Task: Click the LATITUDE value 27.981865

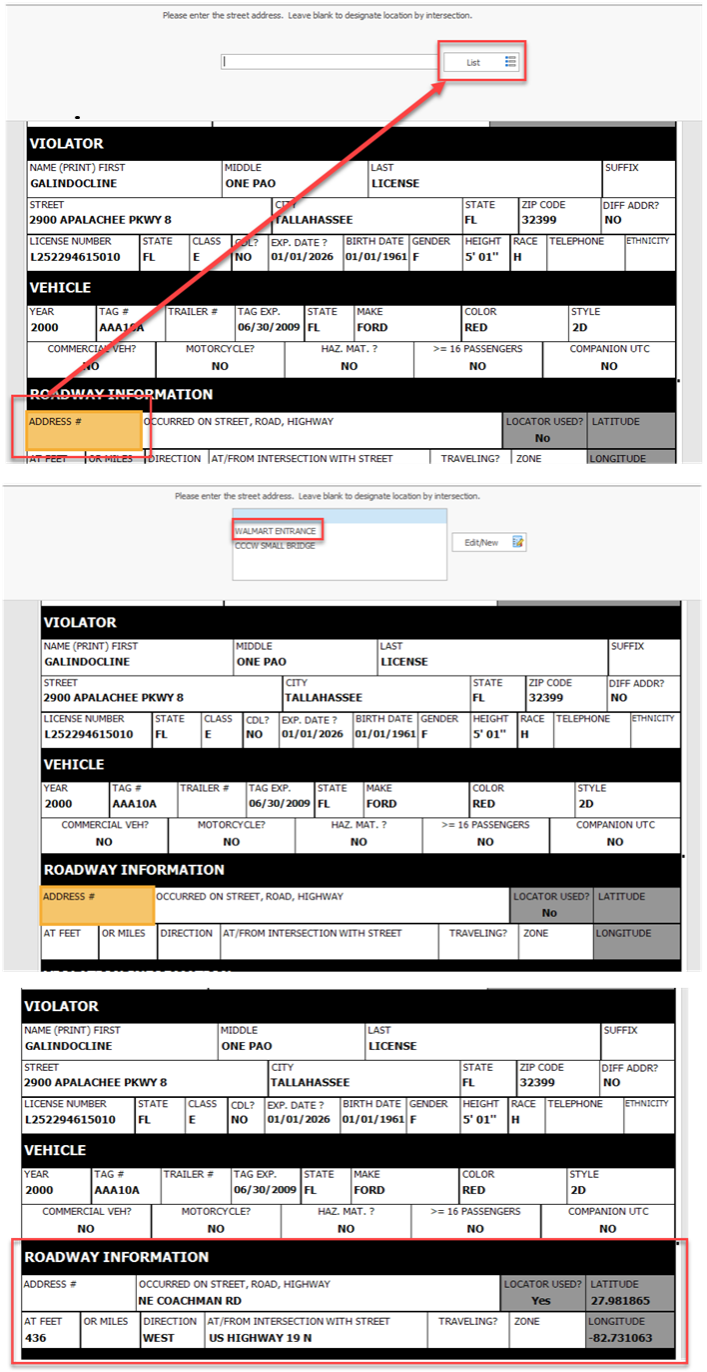Action: click(630, 1292)
